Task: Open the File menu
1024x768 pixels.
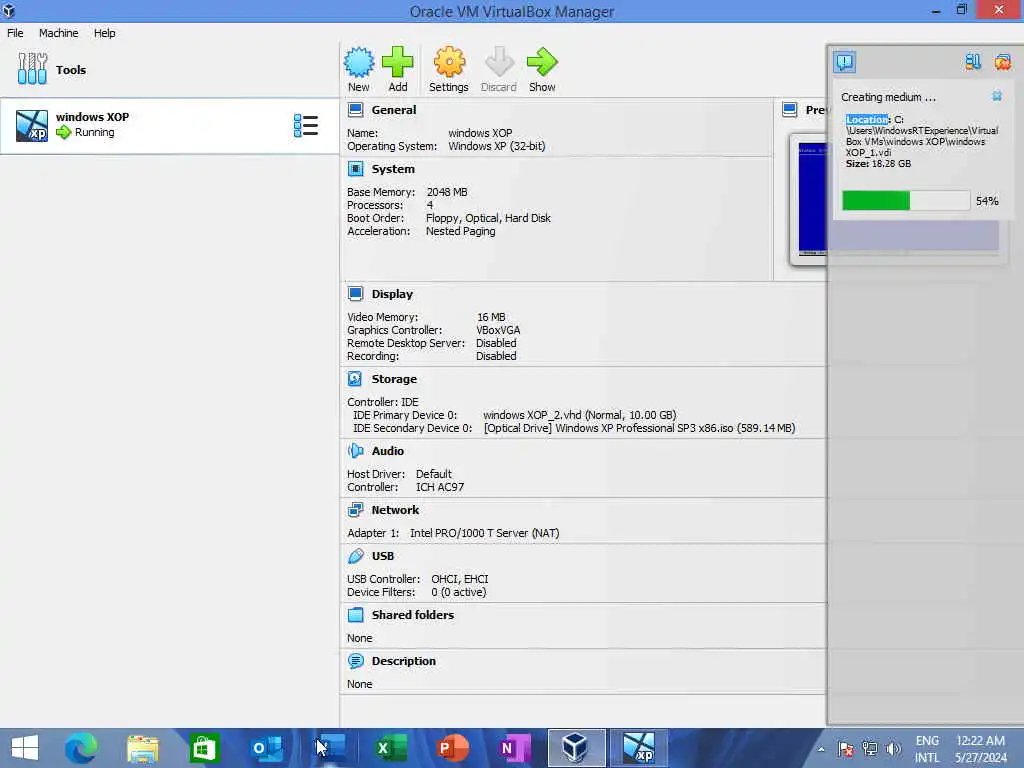Action: coord(15,33)
